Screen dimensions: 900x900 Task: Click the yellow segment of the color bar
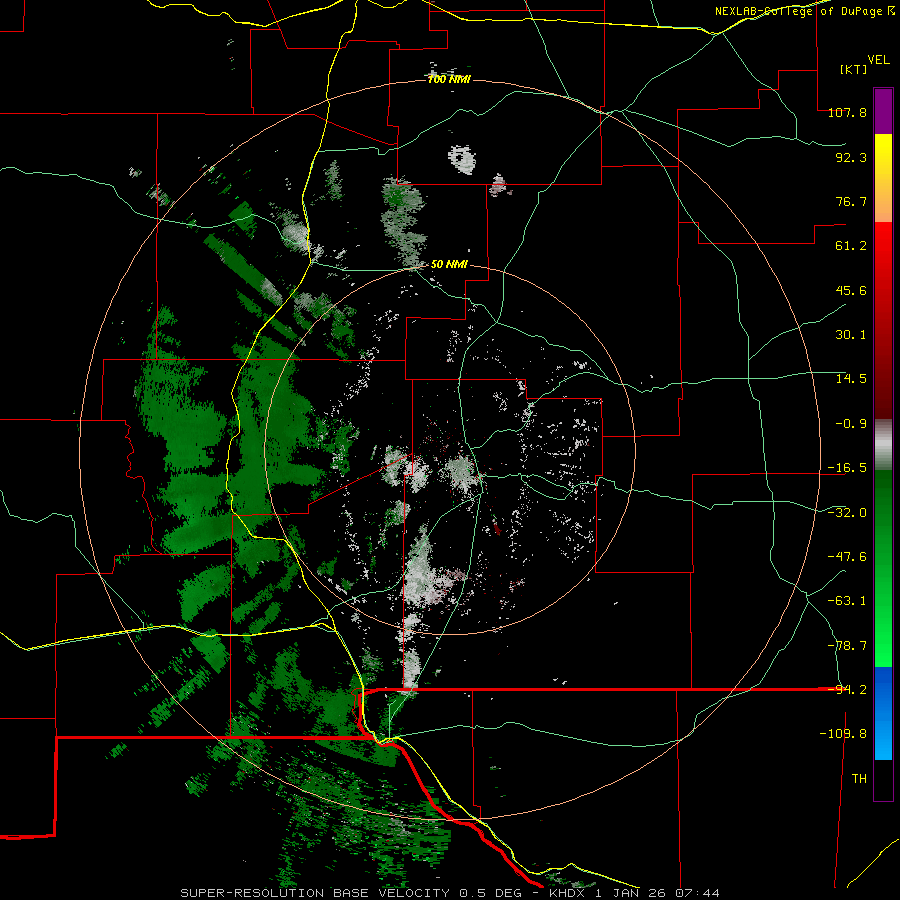tap(883, 178)
